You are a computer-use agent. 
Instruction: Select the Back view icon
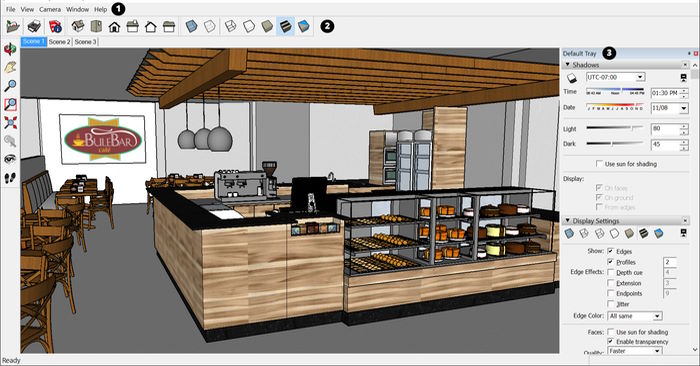coord(150,27)
